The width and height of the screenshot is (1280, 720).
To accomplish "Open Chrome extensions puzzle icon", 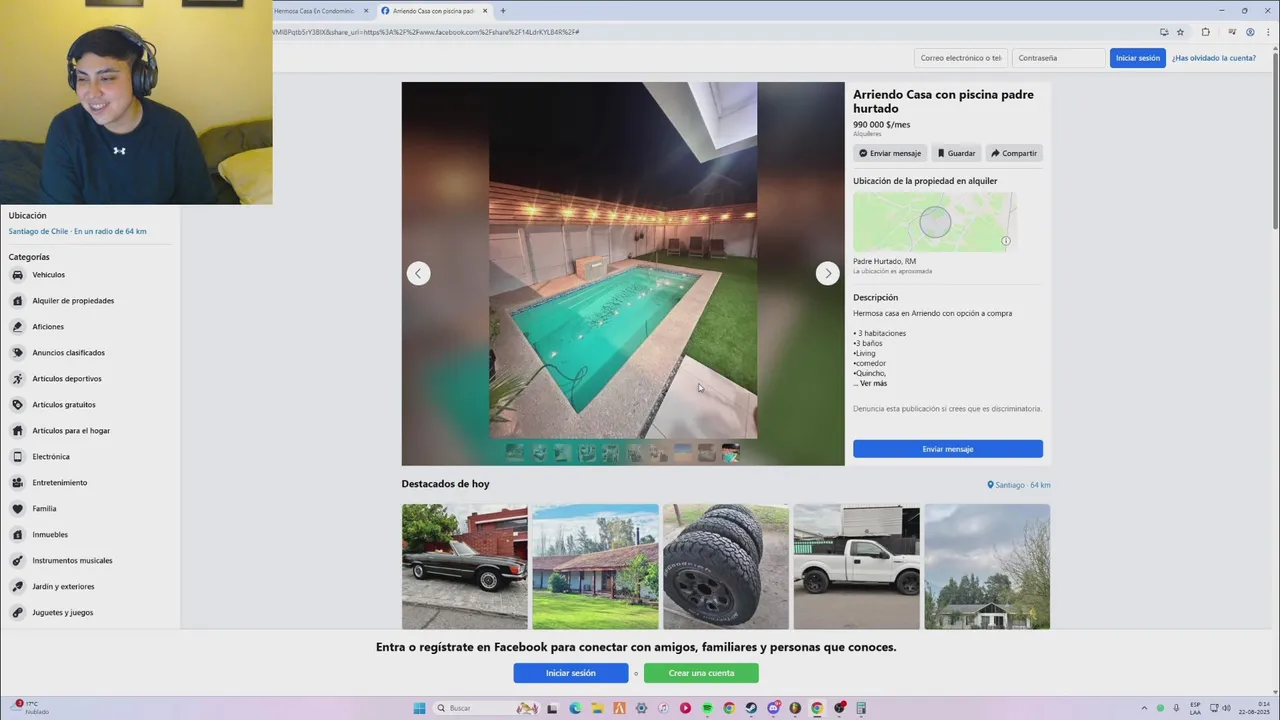I will click(x=1205, y=32).
